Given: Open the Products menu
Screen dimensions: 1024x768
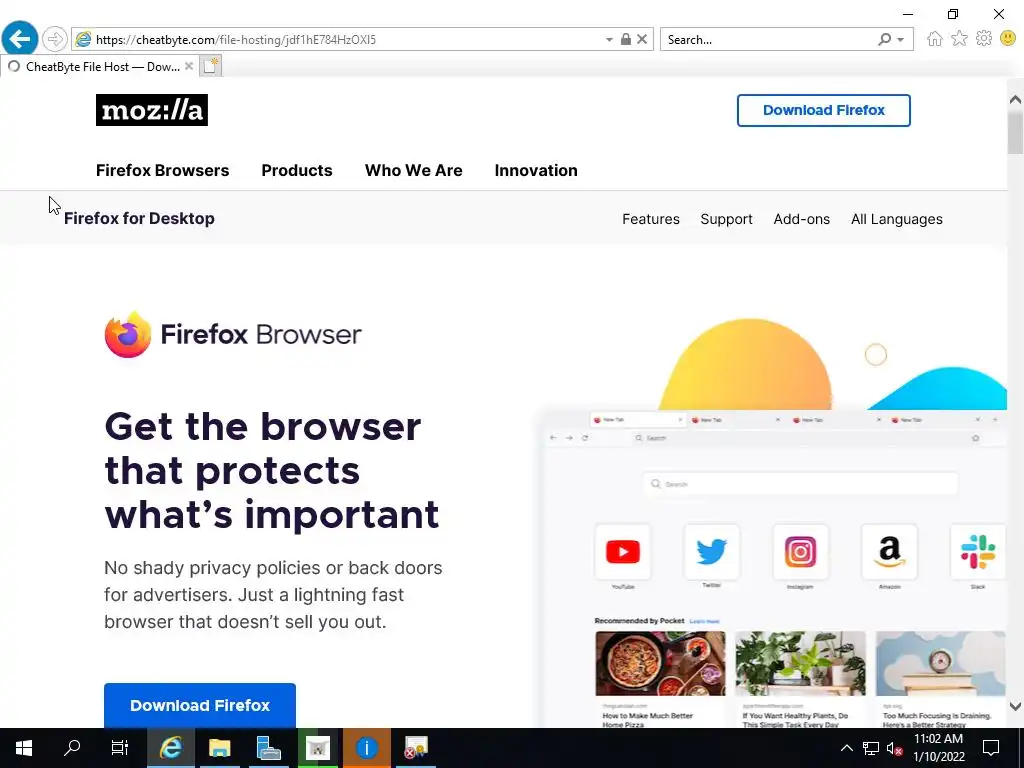Looking at the screenshot, I should (x=297, y=170).
